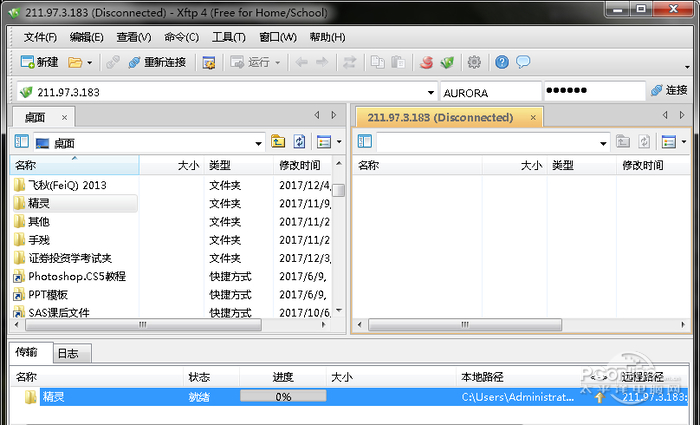Expand the local pane view mode dropdown

[339, 142]
